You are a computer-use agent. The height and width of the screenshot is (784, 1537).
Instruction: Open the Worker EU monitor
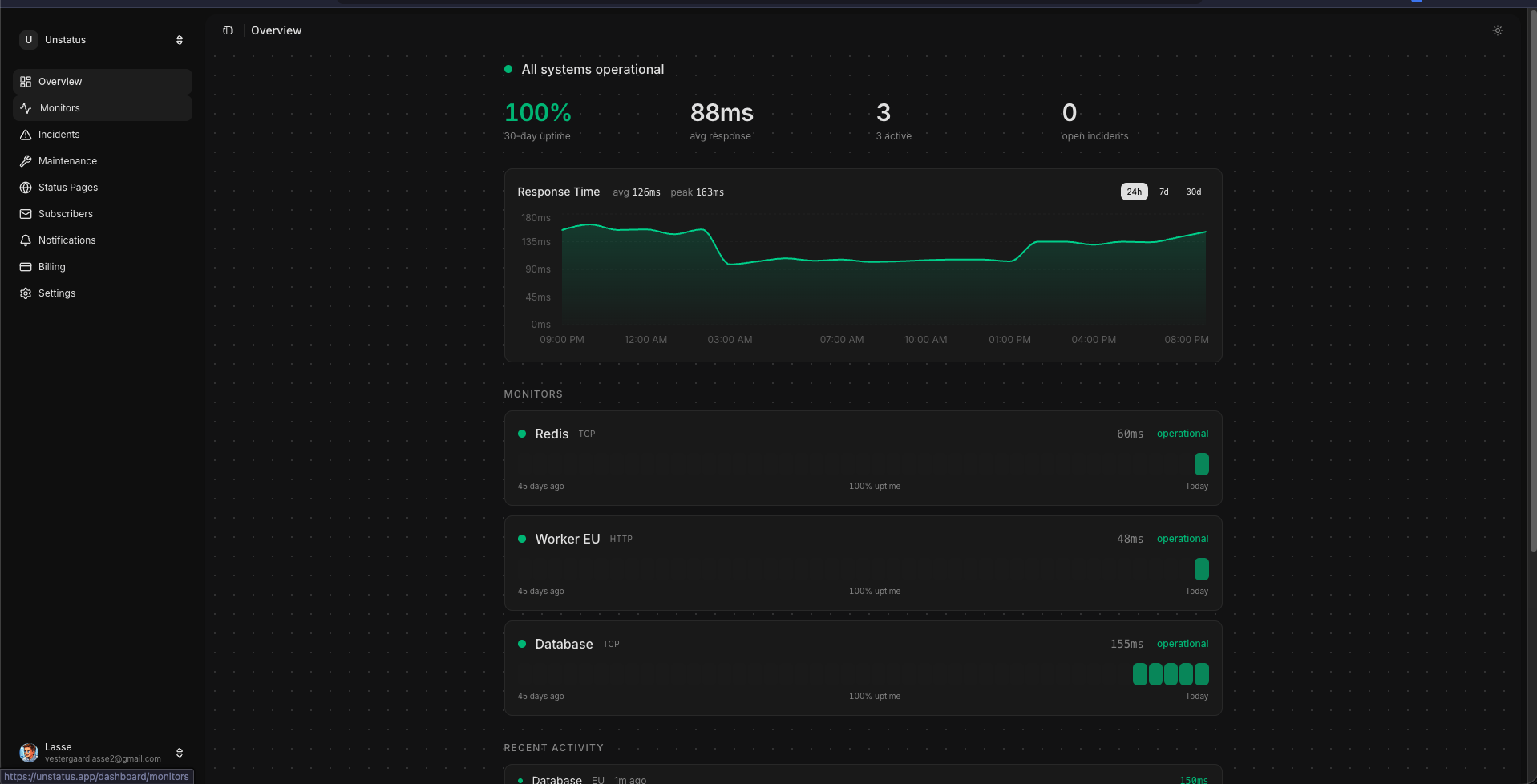click(x=567, y=539)
